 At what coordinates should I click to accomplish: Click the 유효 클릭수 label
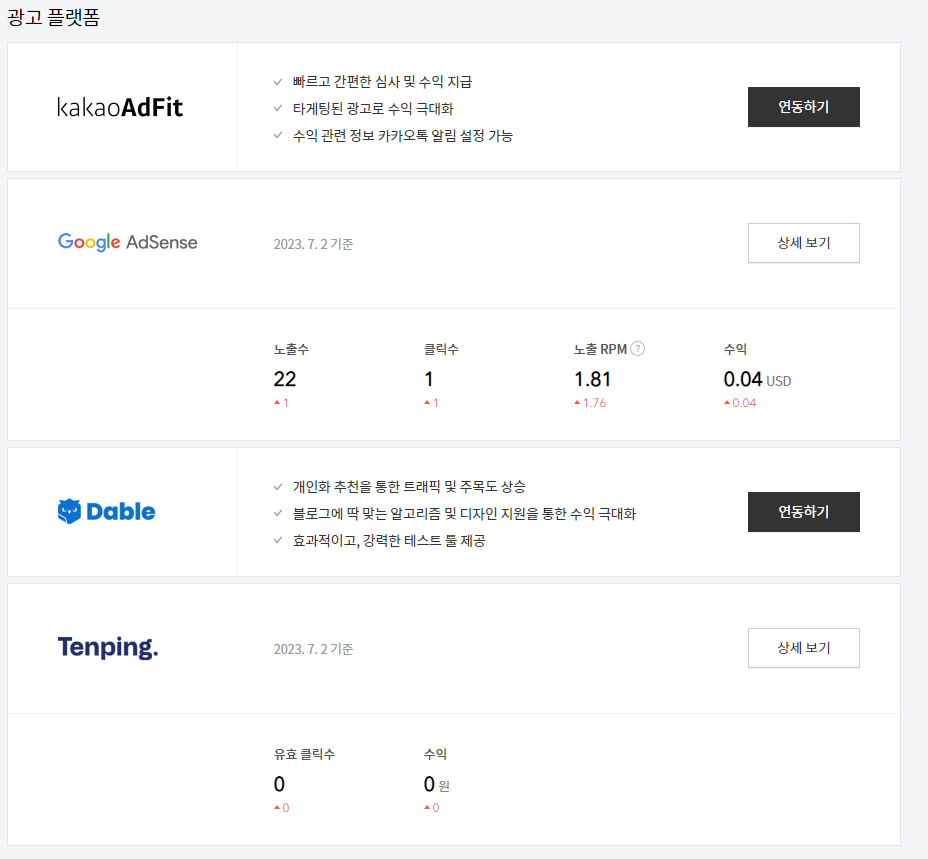coord(304,754)
